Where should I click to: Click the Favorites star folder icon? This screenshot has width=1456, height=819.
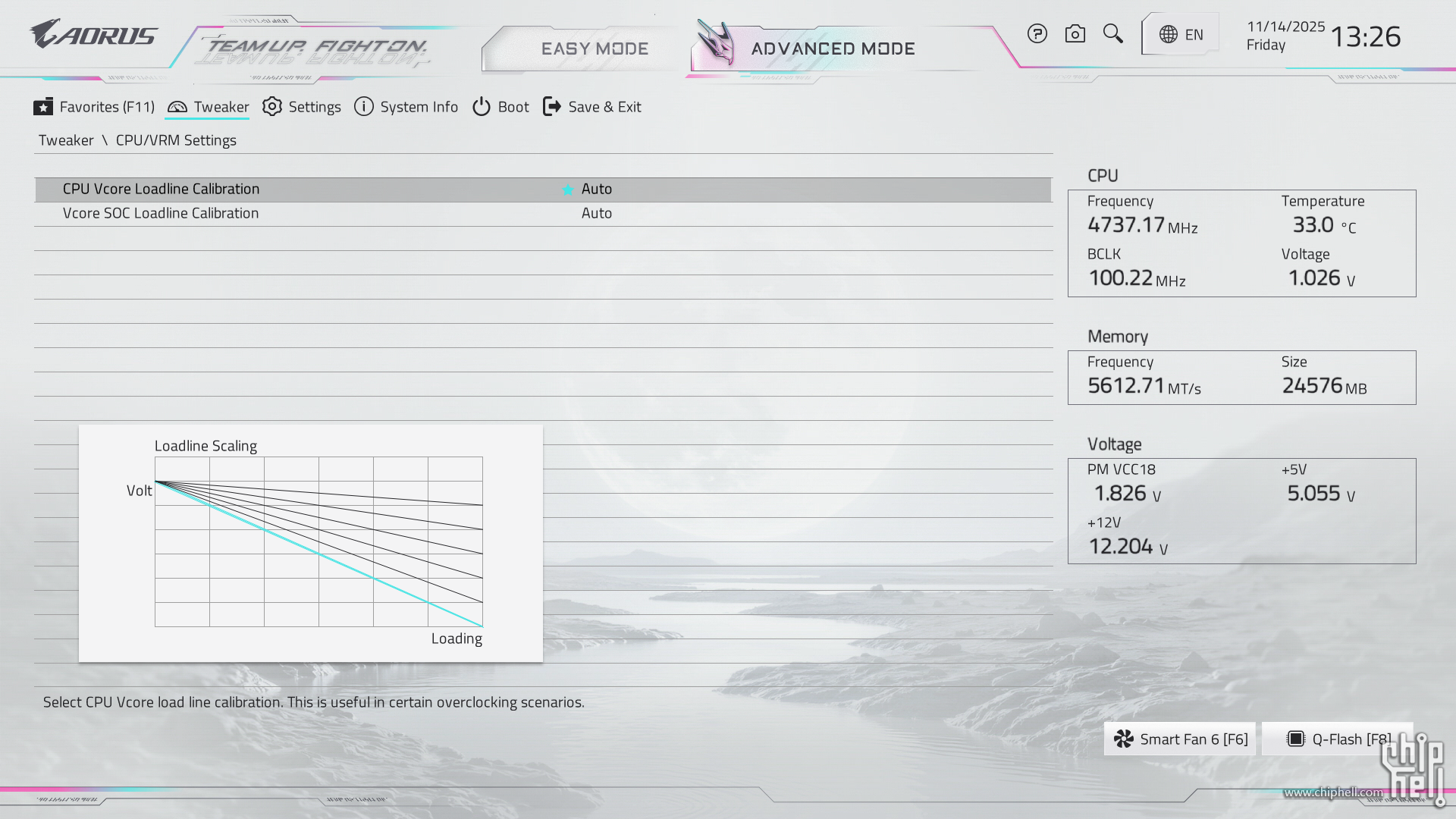(43, 107)
